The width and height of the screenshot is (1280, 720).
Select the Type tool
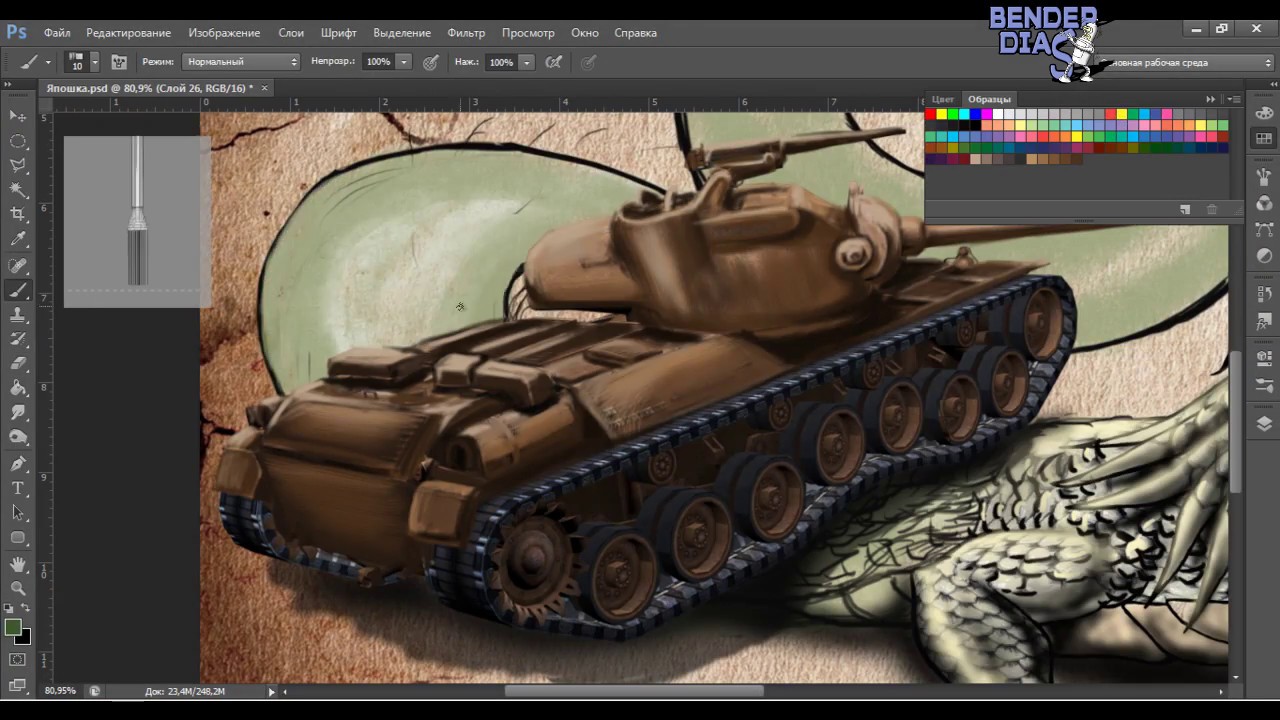point(18,488)
